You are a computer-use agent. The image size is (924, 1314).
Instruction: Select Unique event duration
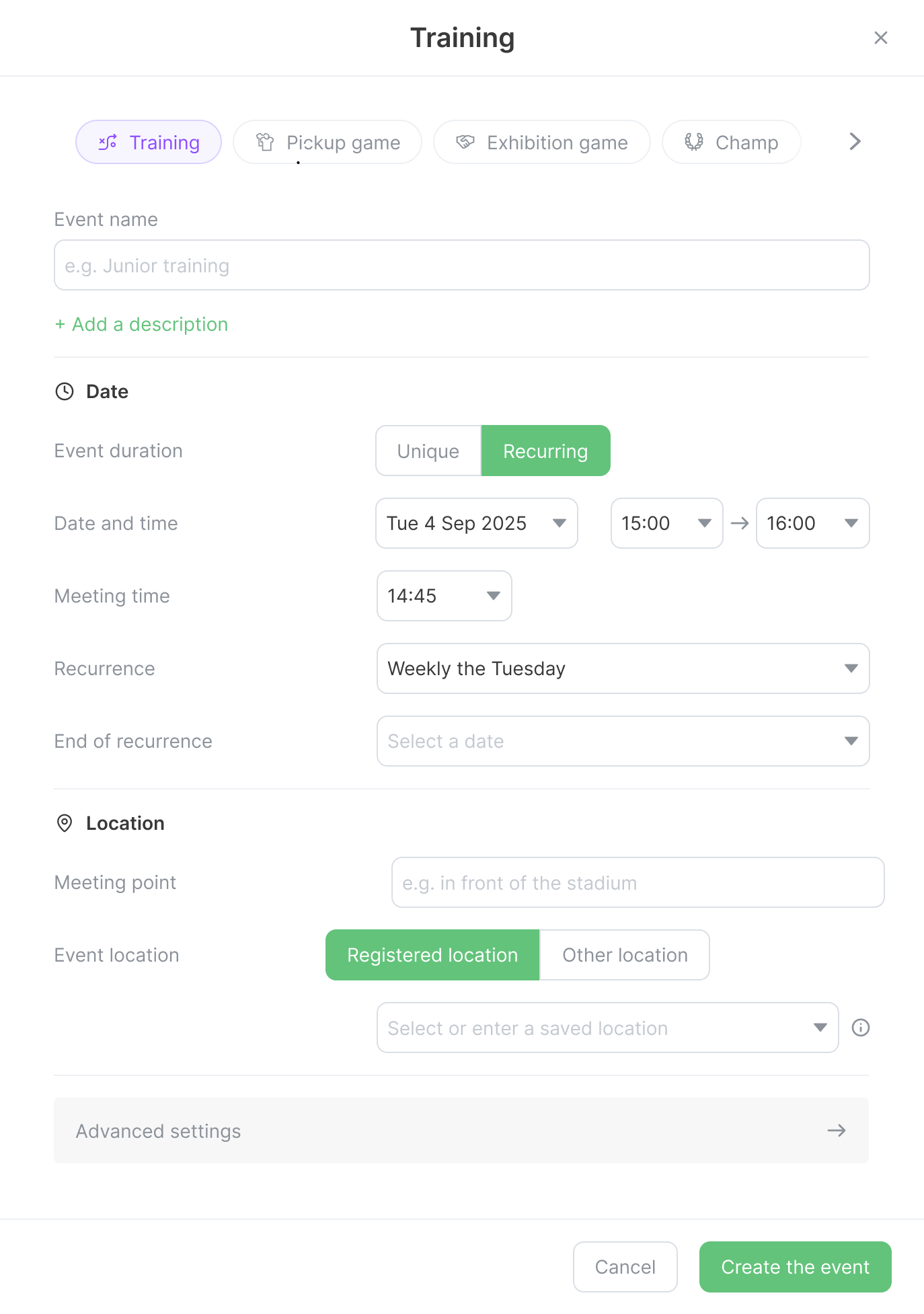(428, 451)
